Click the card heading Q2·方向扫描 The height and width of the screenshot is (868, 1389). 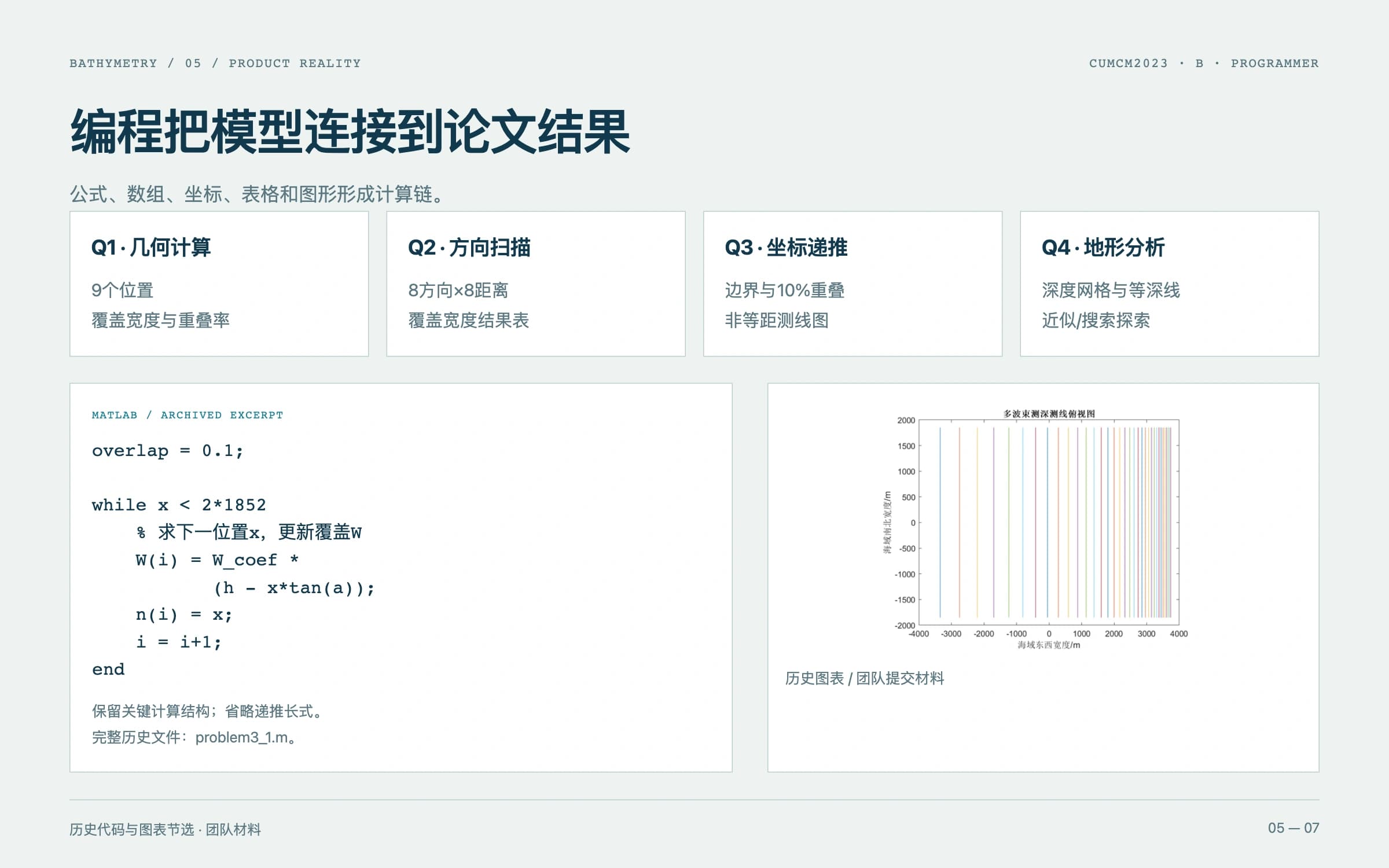(469, 247)
